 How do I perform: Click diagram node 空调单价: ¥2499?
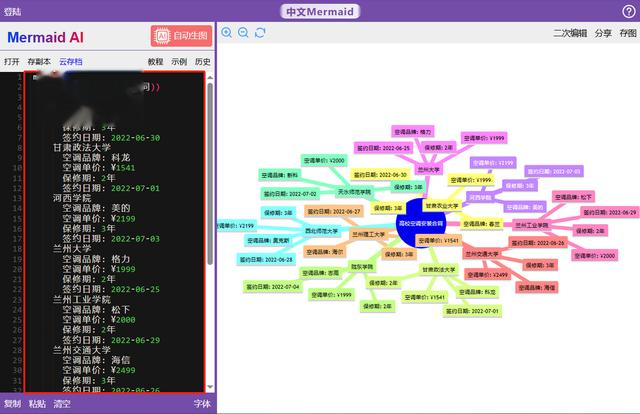(487, 274)
